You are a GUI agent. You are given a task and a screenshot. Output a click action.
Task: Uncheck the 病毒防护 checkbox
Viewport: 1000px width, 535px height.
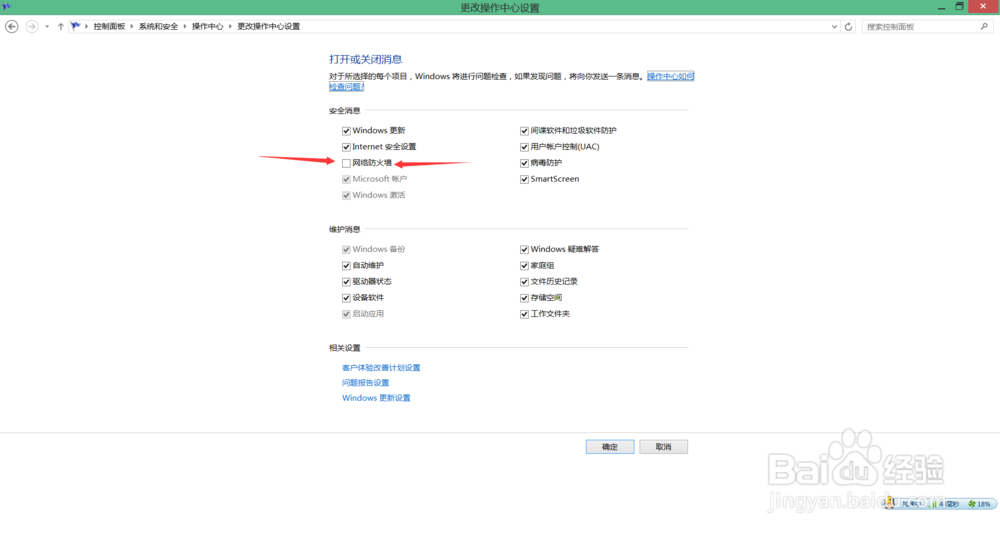coord(524,163)
